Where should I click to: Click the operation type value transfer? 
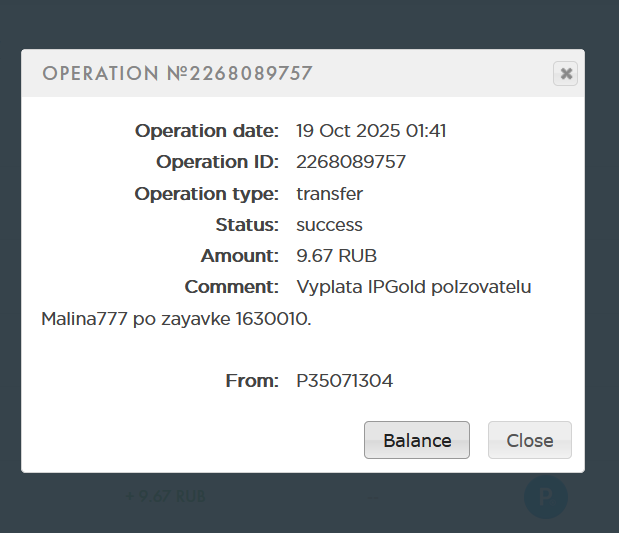(x=329, y=193)
